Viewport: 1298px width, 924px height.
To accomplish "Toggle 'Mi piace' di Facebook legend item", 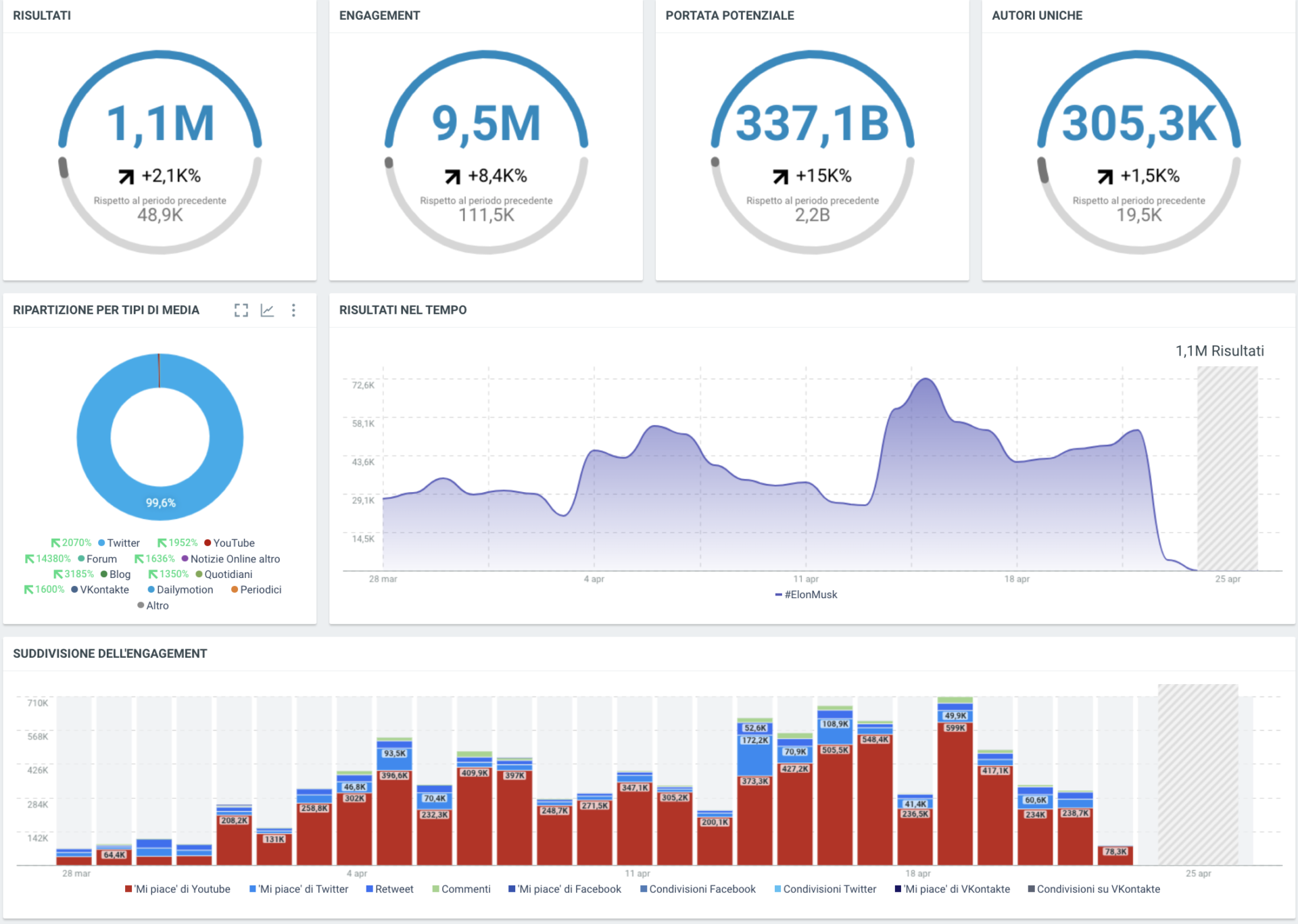I will click(565, 889).
